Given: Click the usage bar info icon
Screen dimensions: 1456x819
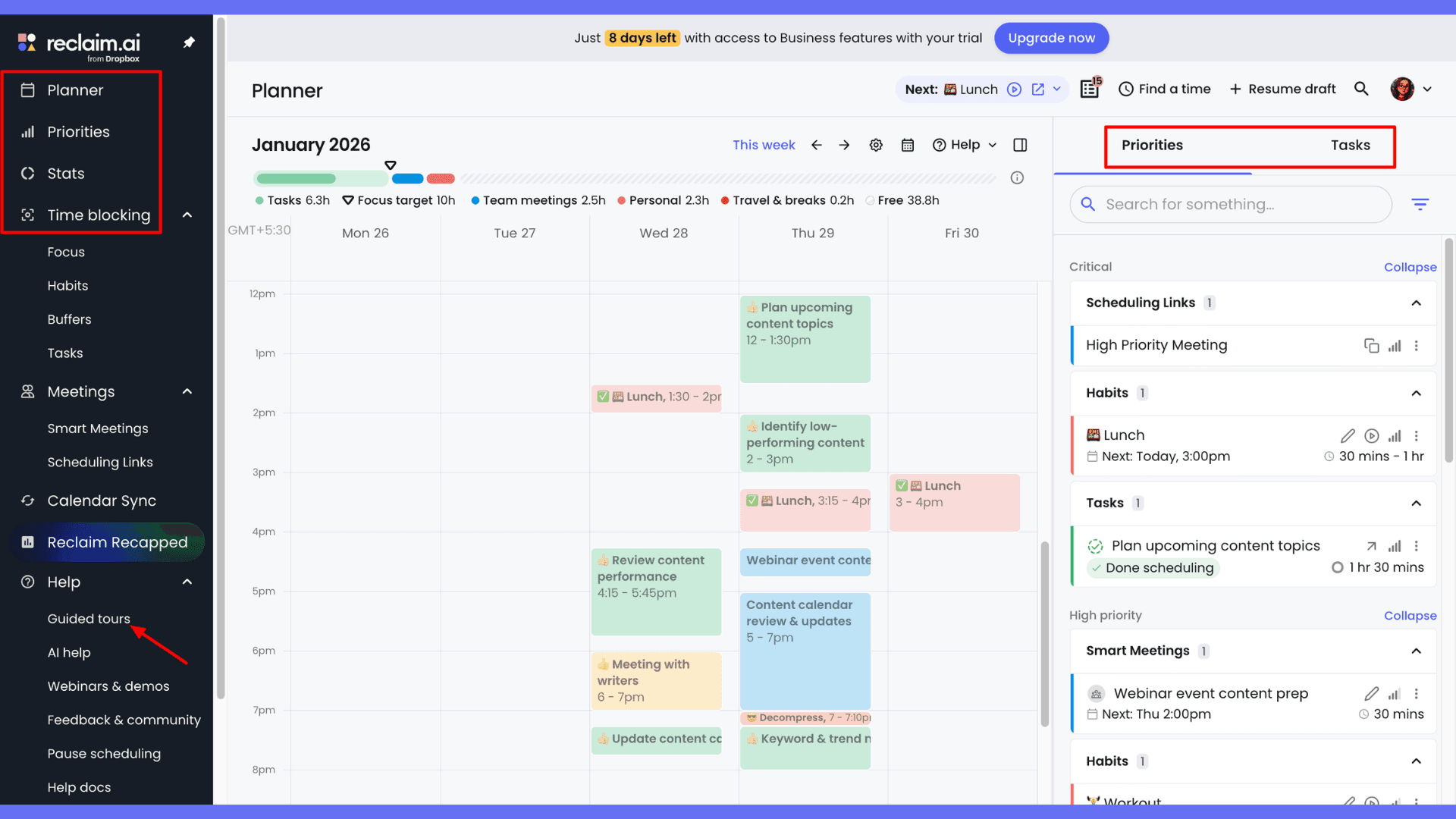Looking at the screenshot, I should pyautogui.click(x=1017, y=177).
